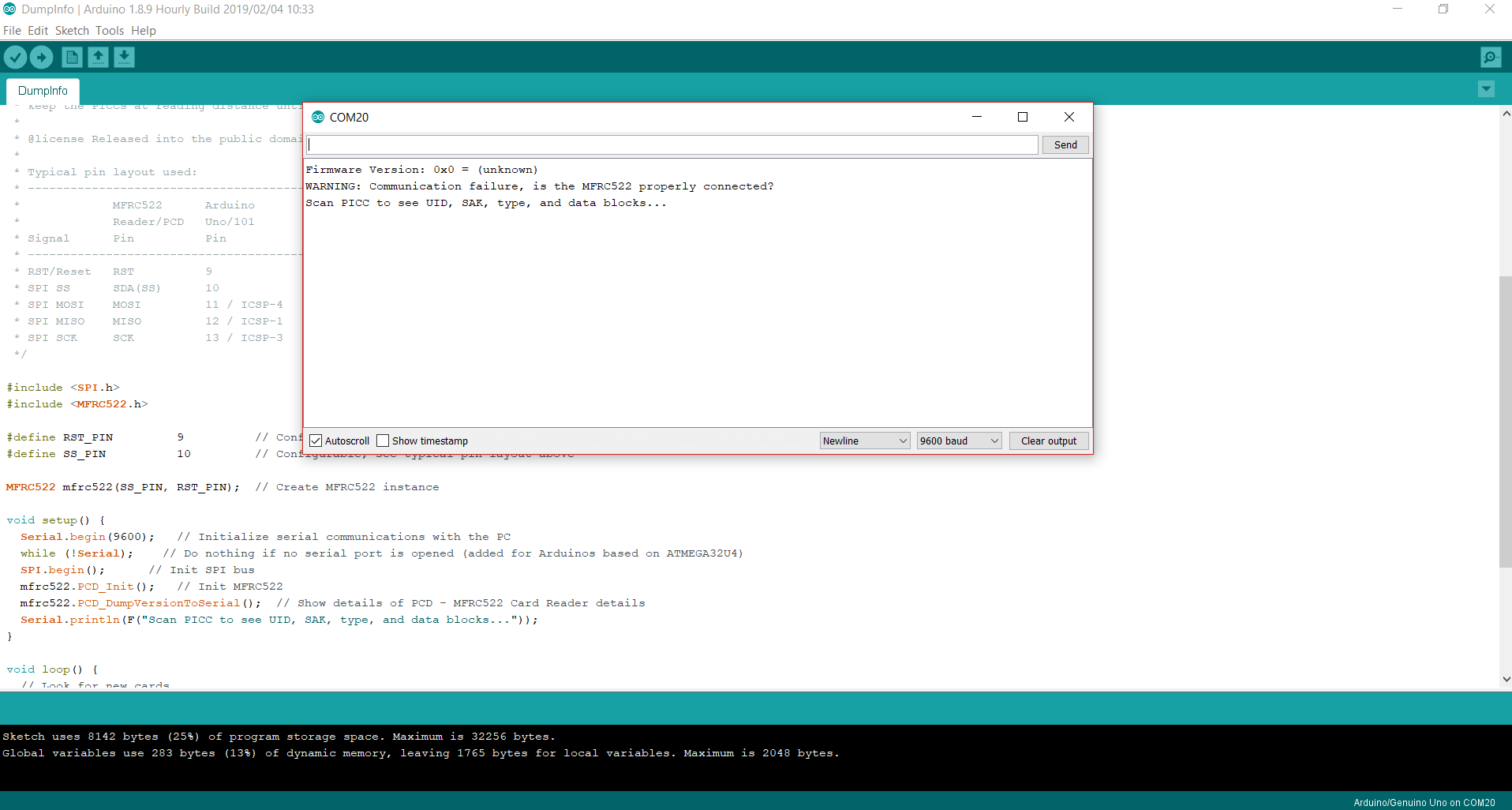Open the line ending dropdown showing Newline

tap(864, 441)
